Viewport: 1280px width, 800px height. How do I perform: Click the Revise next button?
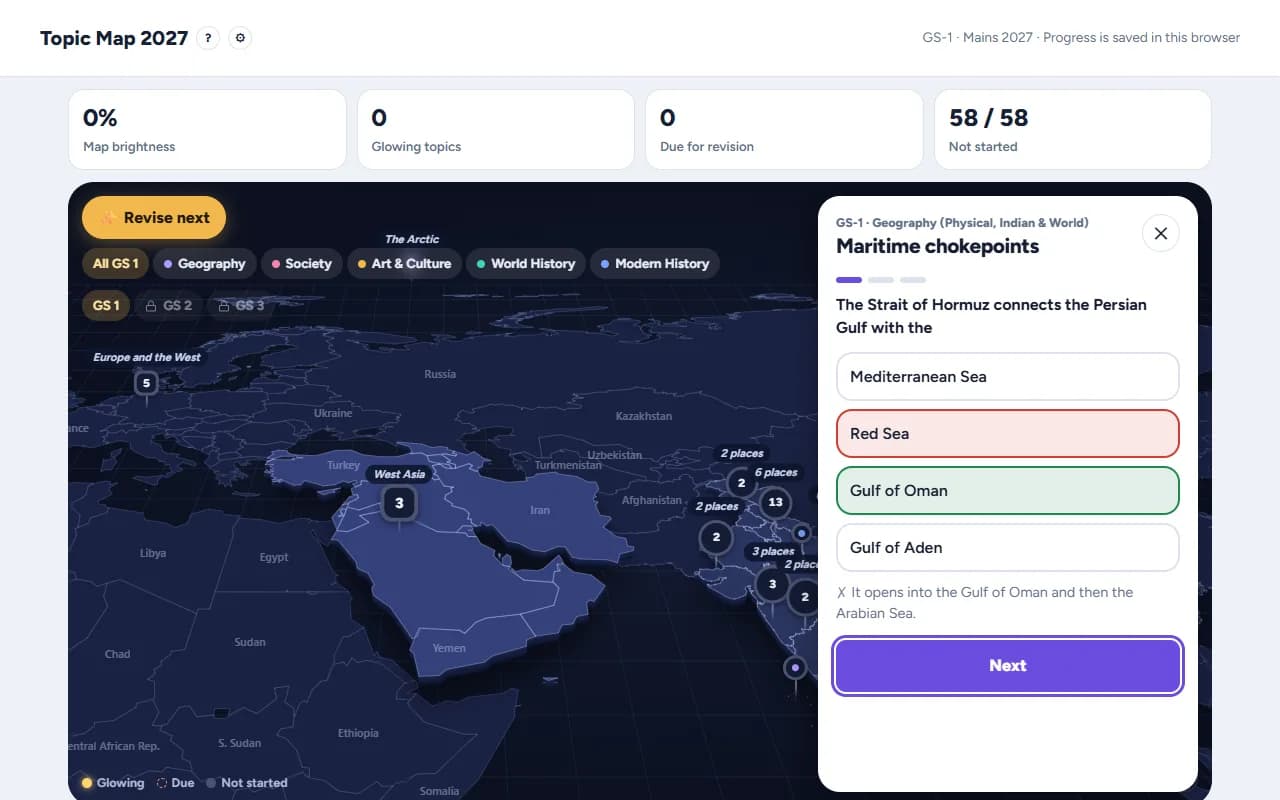pyautogui.click(x=154, y=217)
